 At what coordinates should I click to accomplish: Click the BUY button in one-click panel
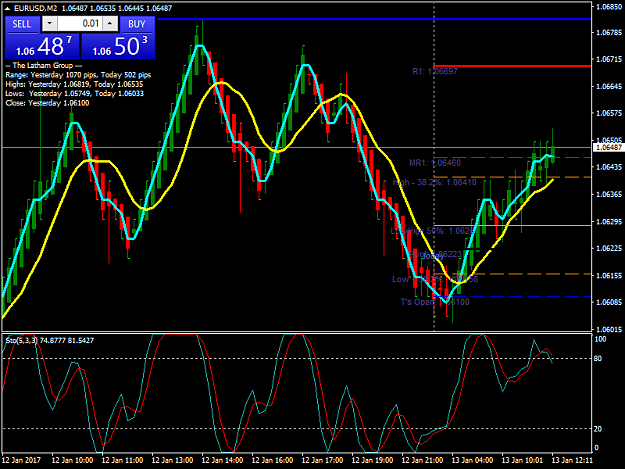tap(137, 24)
